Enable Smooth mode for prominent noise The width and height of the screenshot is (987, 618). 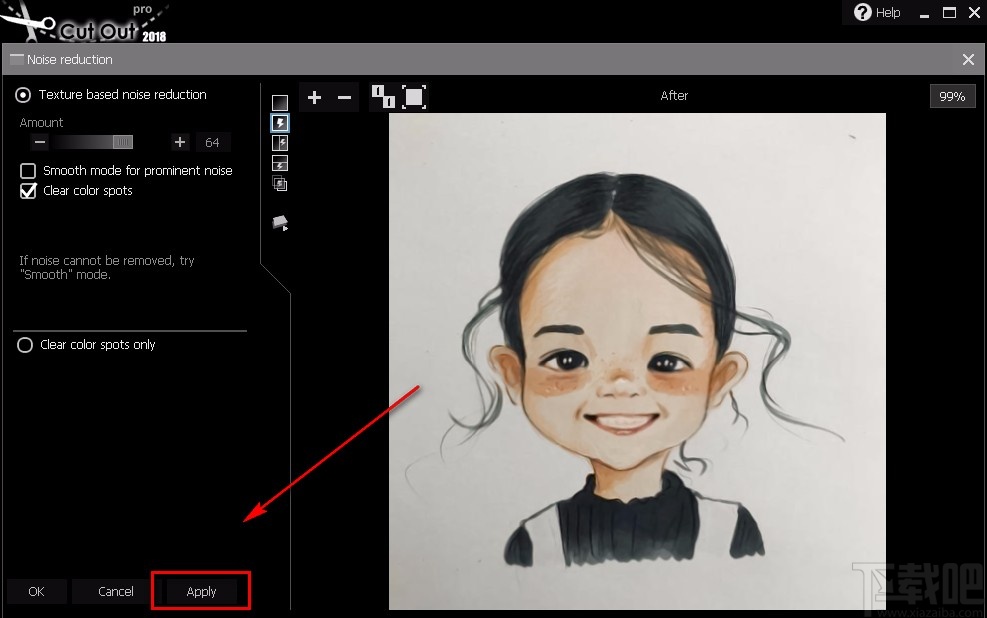pos(27,170)
